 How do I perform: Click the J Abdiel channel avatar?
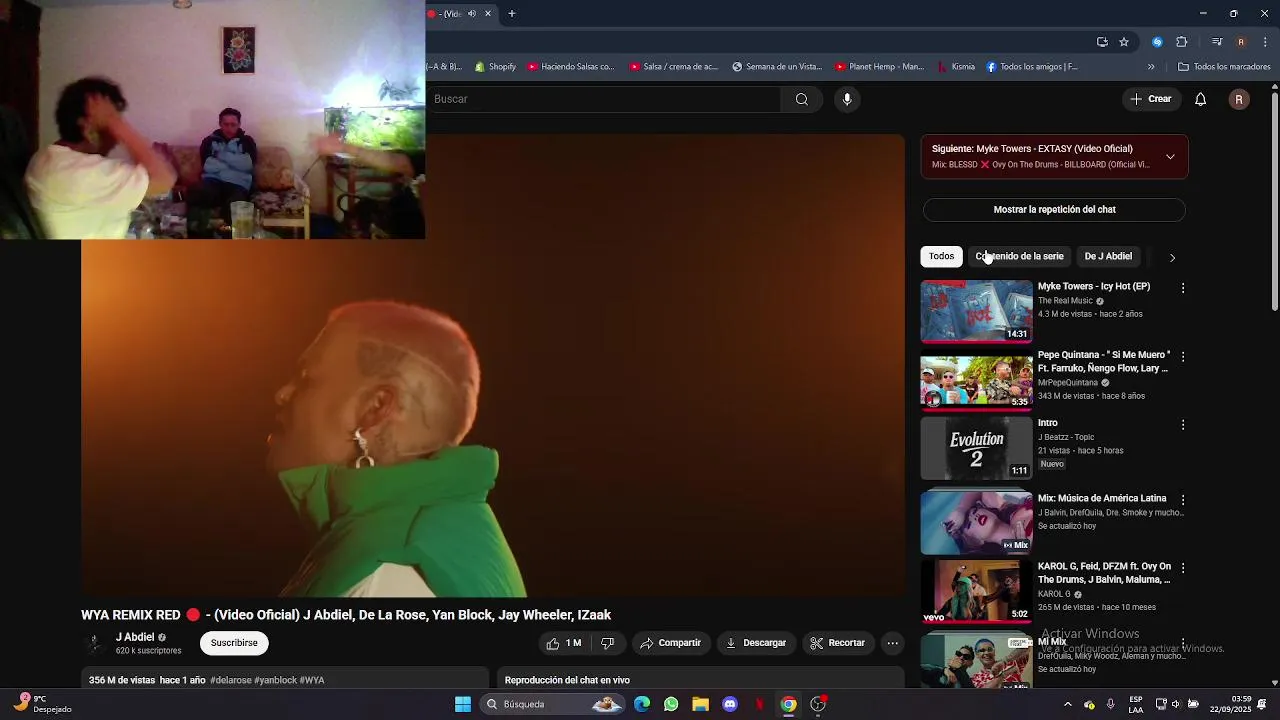coord(95,643)
